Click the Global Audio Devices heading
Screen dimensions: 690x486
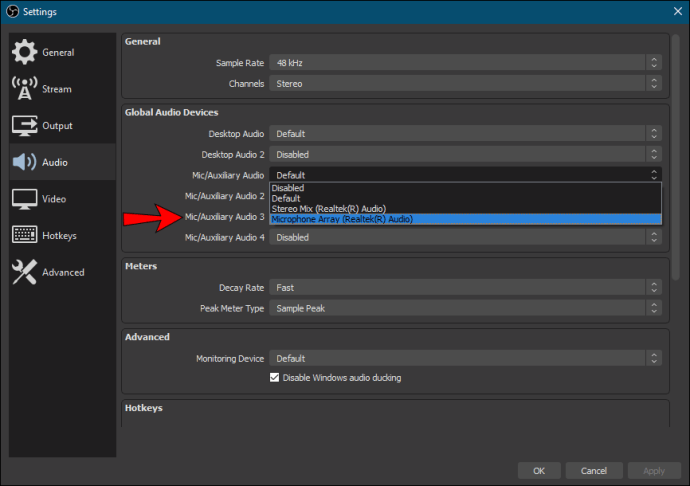point(171,112)
